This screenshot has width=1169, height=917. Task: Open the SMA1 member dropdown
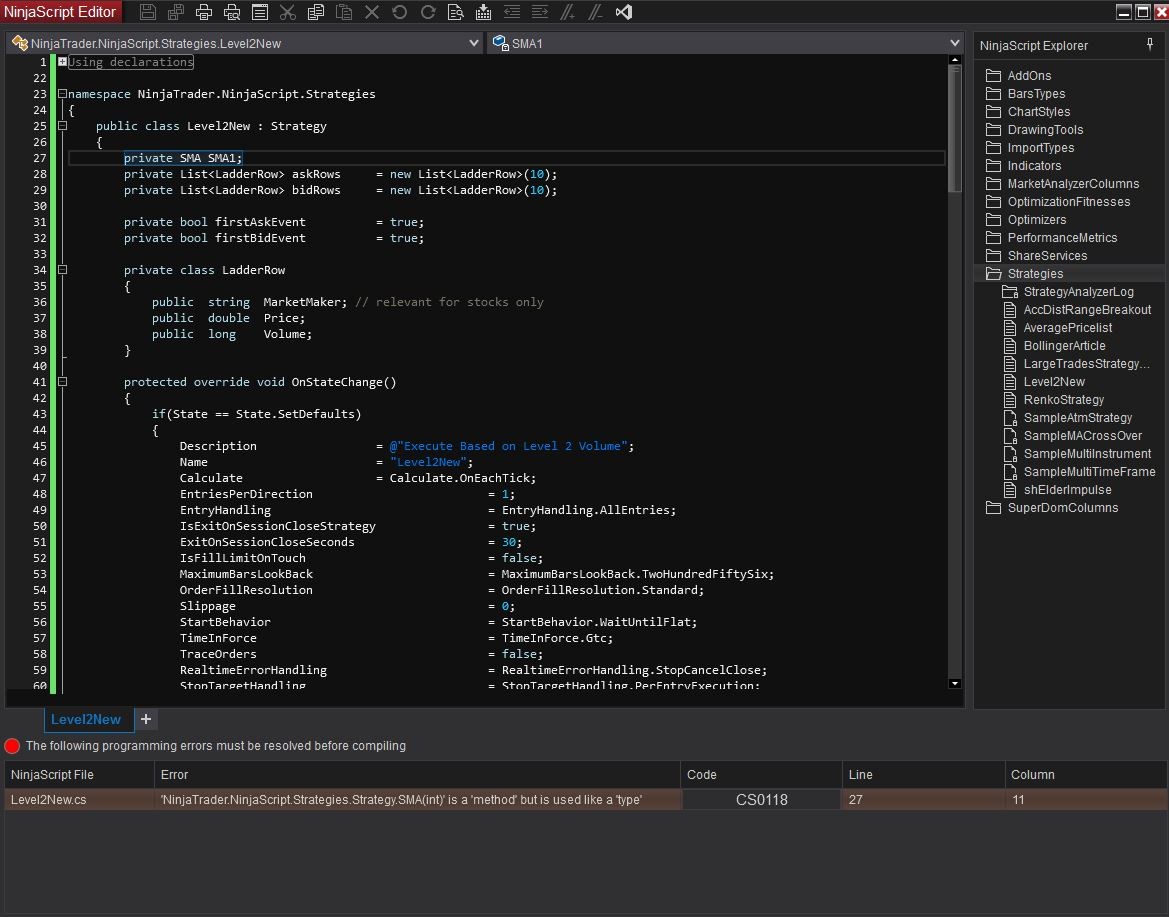(955, 44)
